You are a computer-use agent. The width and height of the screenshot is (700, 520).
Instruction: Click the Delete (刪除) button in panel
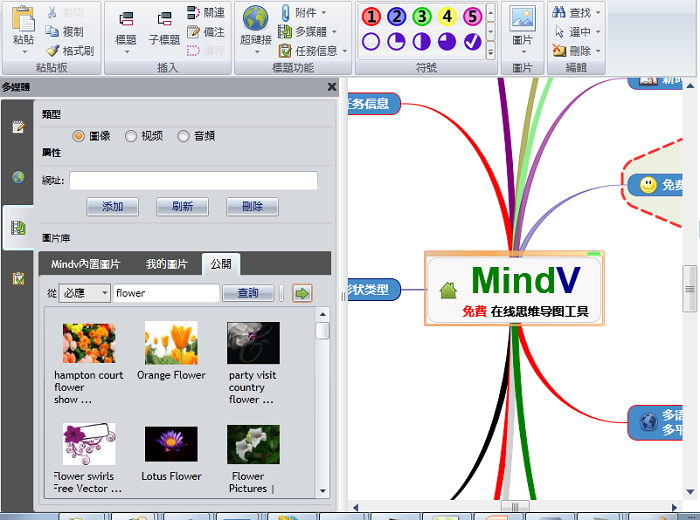pos(253,207)
